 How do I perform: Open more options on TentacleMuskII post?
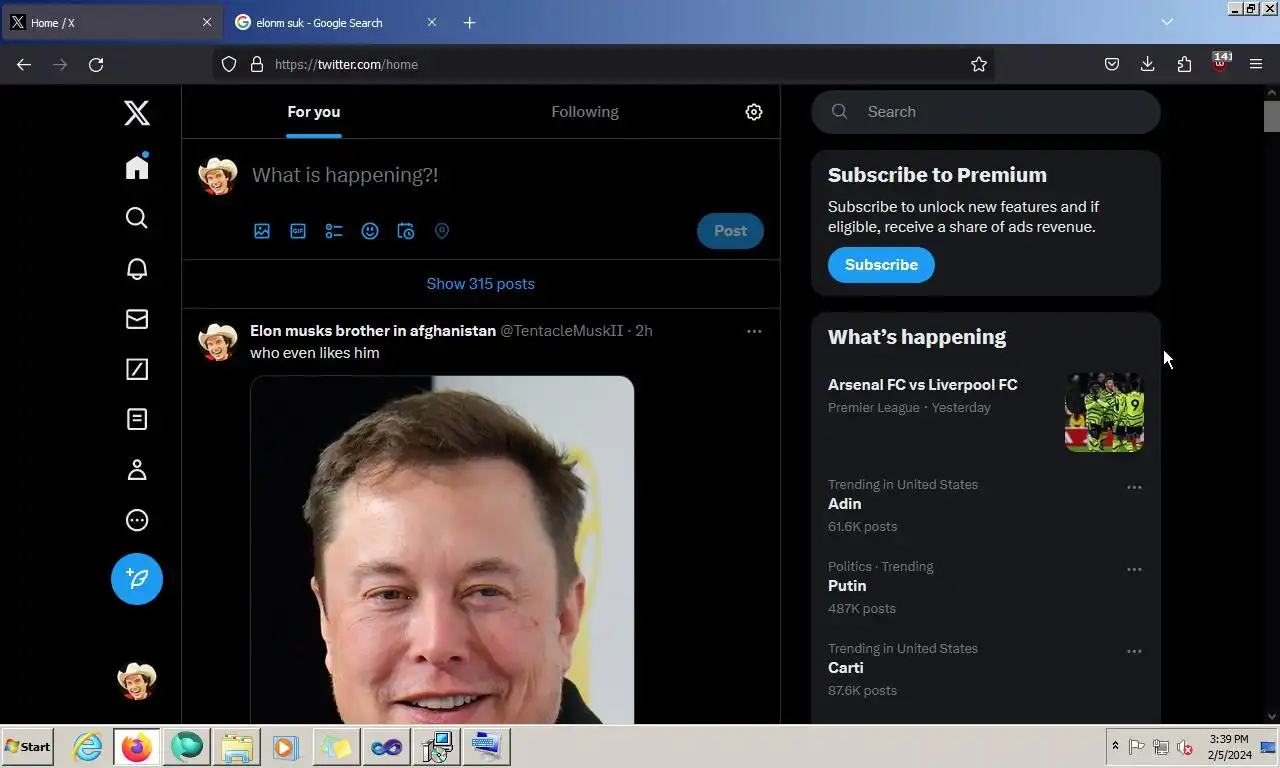click(x=754, y=331)
